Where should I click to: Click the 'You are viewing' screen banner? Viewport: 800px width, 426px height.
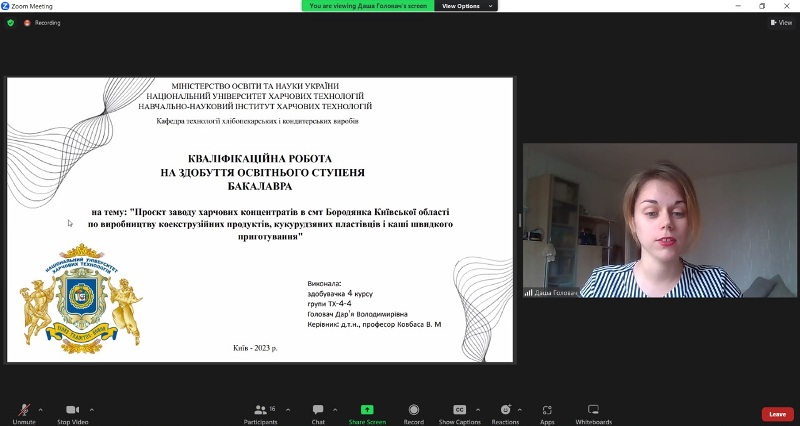click(368, 6)
